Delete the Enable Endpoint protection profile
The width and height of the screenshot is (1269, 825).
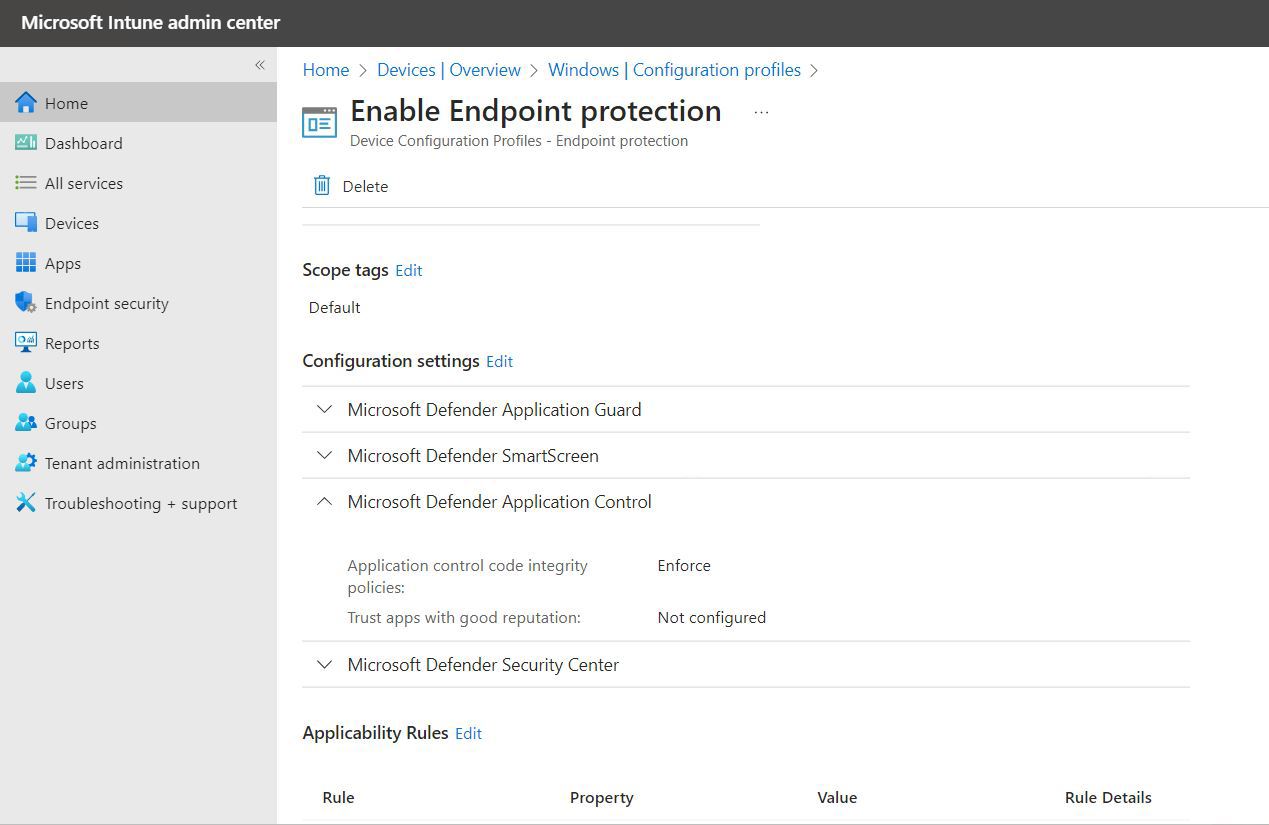coord(349,186)
